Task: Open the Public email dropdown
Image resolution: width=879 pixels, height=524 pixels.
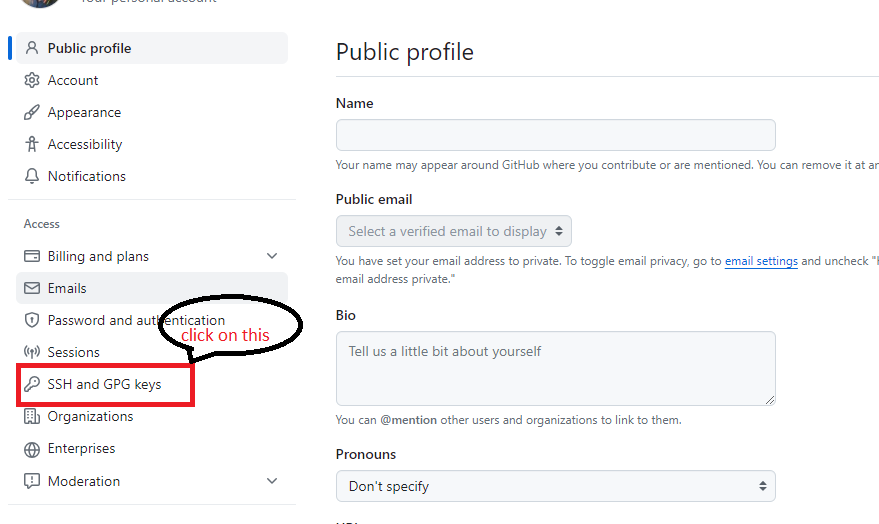Action: [454, 231]
